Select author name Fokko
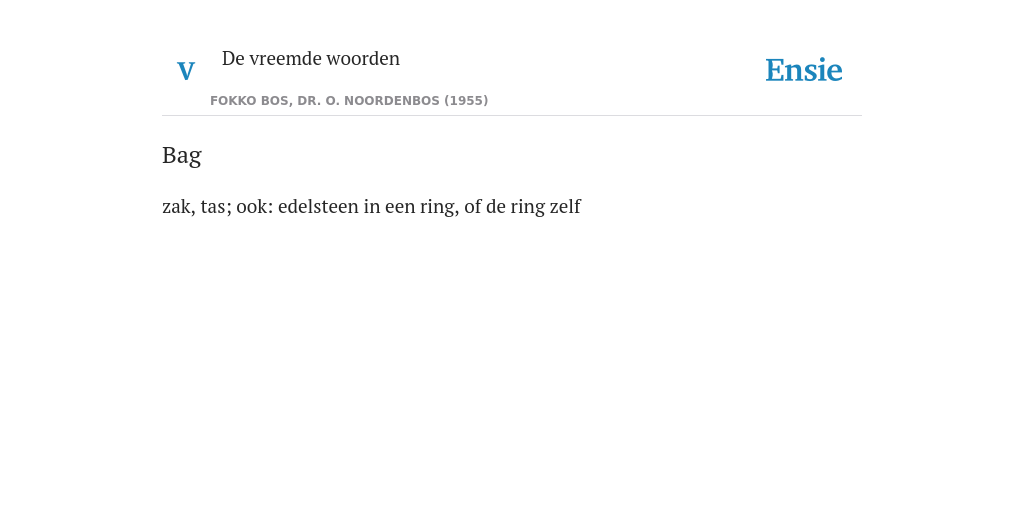The width and height of the screenshot is (1024, 512). [x=230, y=101]
